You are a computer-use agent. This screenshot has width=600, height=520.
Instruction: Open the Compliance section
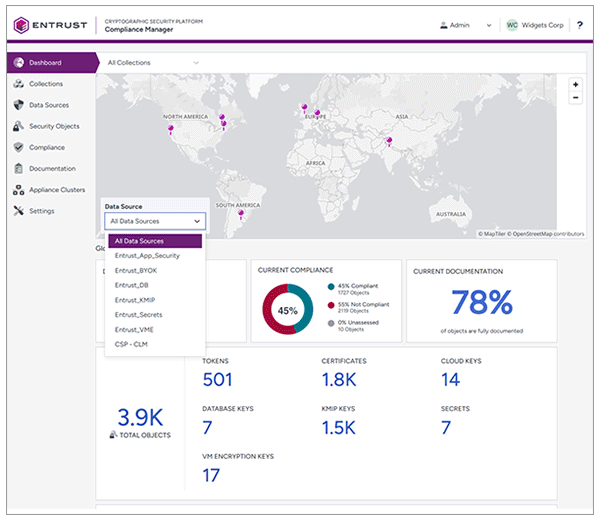pyautogui.click(x=47, y=147)
